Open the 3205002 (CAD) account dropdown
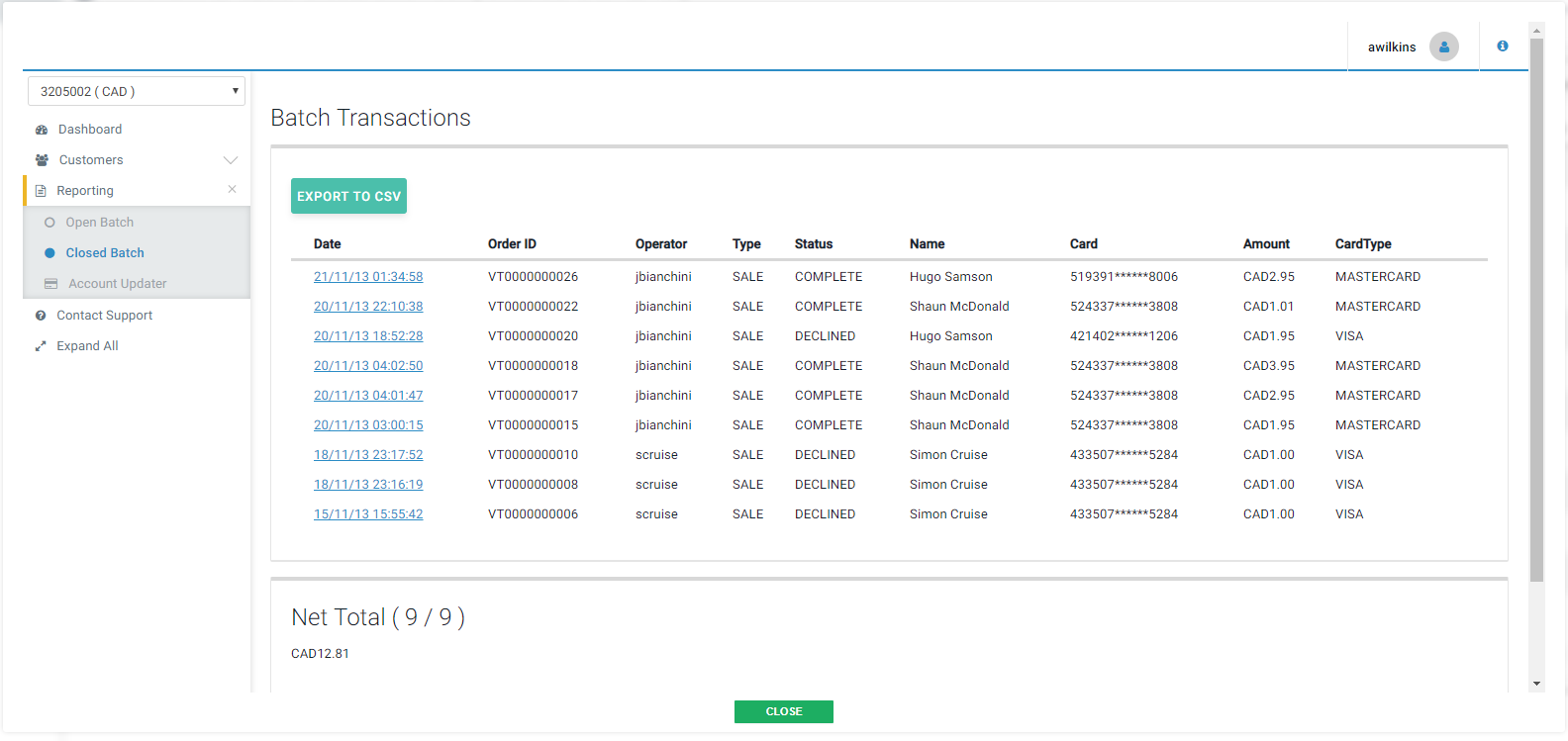This screenshot has width=1568, height=741. coord(137,91)
